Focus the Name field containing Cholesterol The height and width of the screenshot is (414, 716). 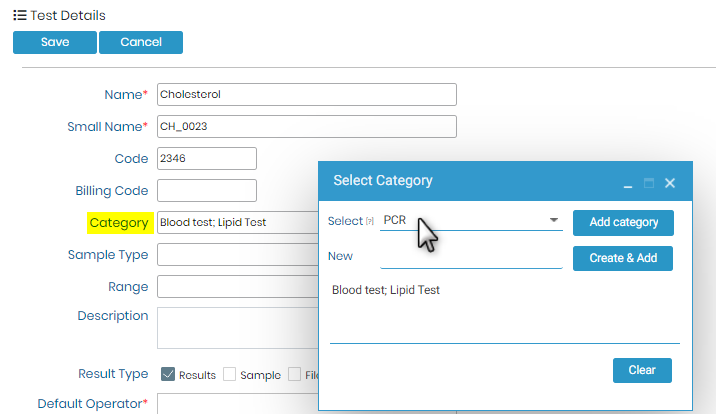click(307, 94)
